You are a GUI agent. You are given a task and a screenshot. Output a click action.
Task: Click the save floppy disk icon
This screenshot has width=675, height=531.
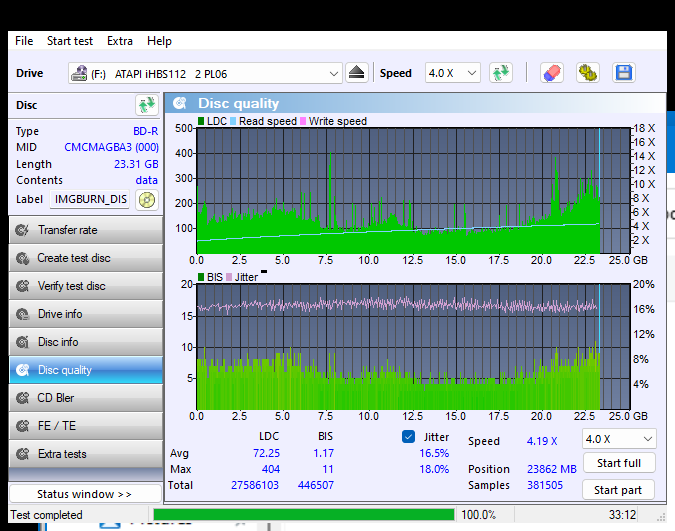click(x=624, y=73)
